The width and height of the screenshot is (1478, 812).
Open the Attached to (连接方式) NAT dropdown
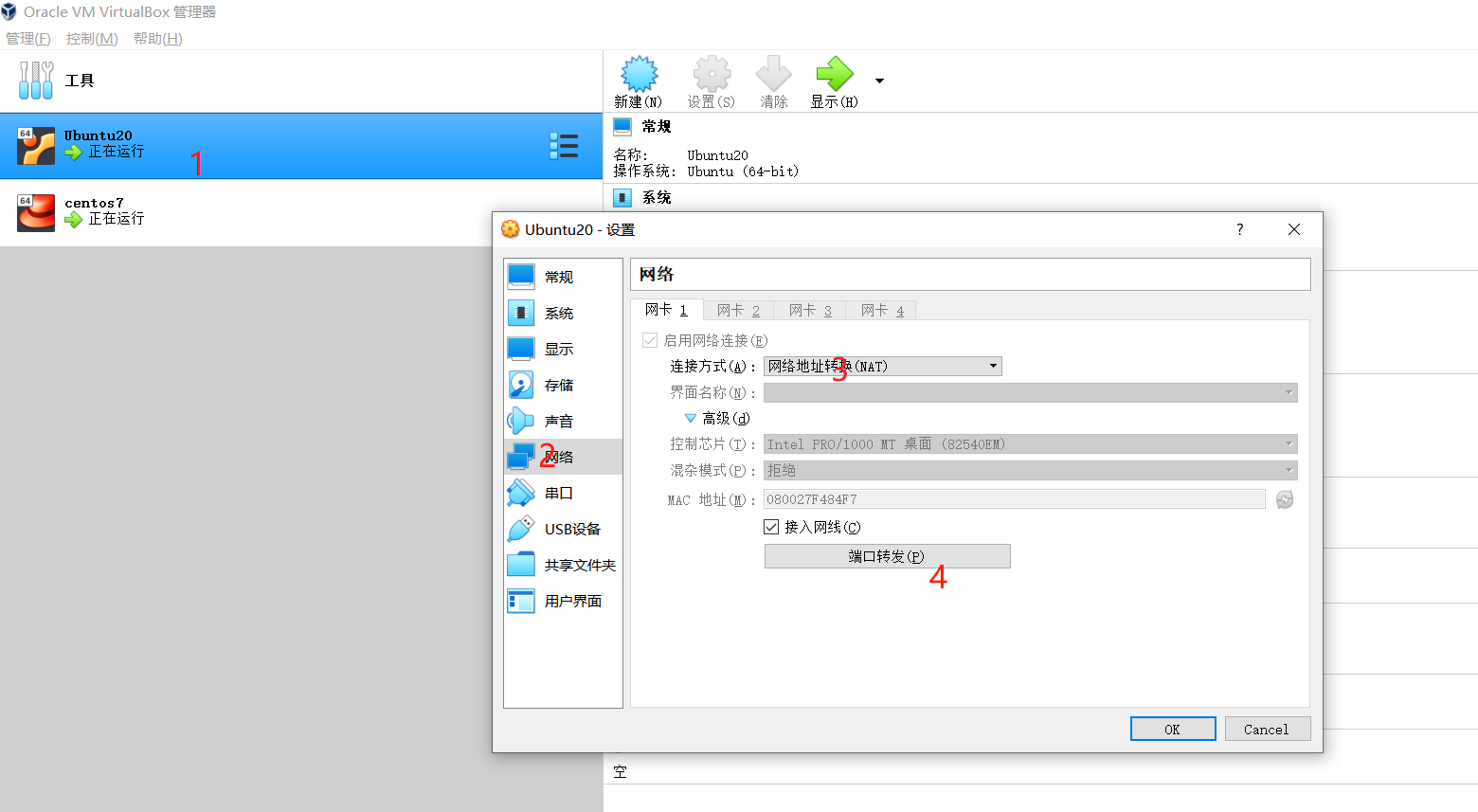point(883,366)
